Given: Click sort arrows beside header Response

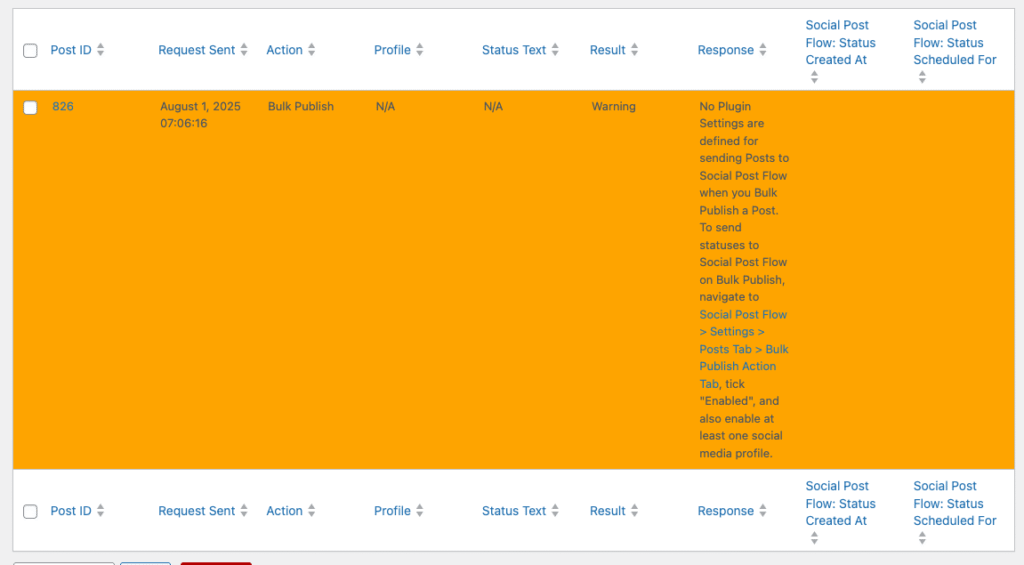Looking at the screenshot, I should pos(763,50).
